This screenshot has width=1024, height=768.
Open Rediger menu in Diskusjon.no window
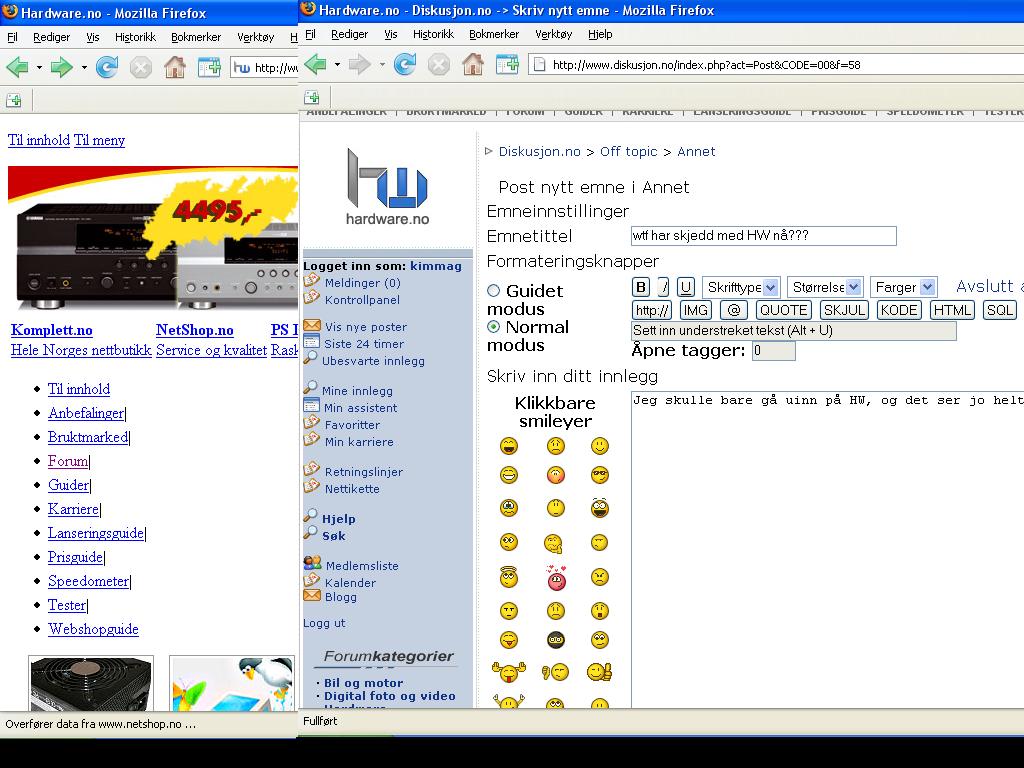point(349,34)
